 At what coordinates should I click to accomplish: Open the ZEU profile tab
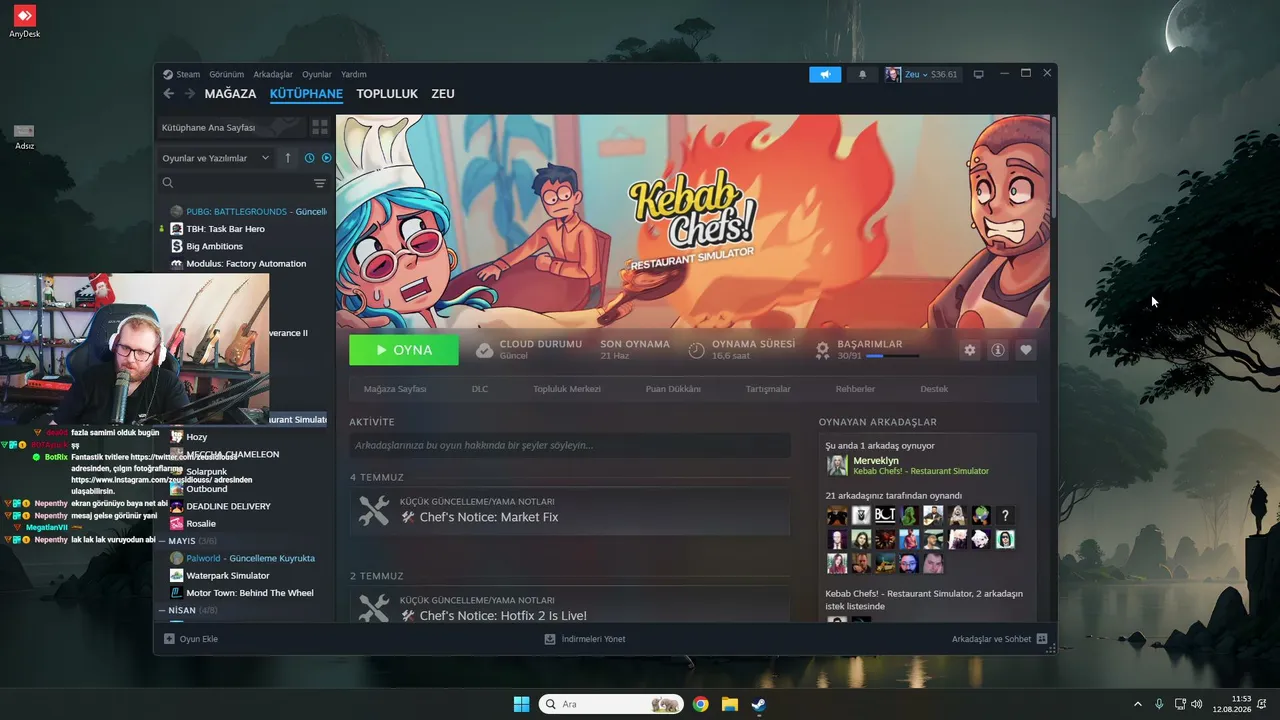click(443, 94)
